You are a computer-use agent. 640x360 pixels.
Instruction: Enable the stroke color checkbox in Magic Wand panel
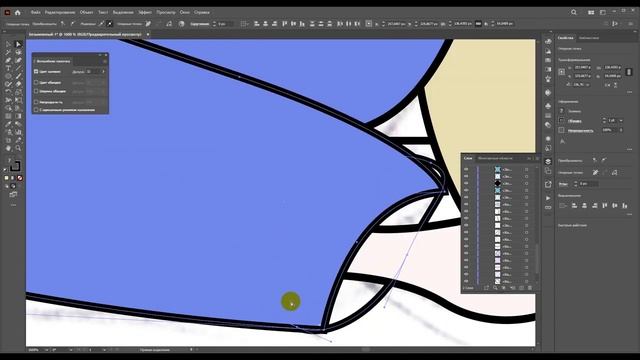pyautogui.click(x=36, y=82)
